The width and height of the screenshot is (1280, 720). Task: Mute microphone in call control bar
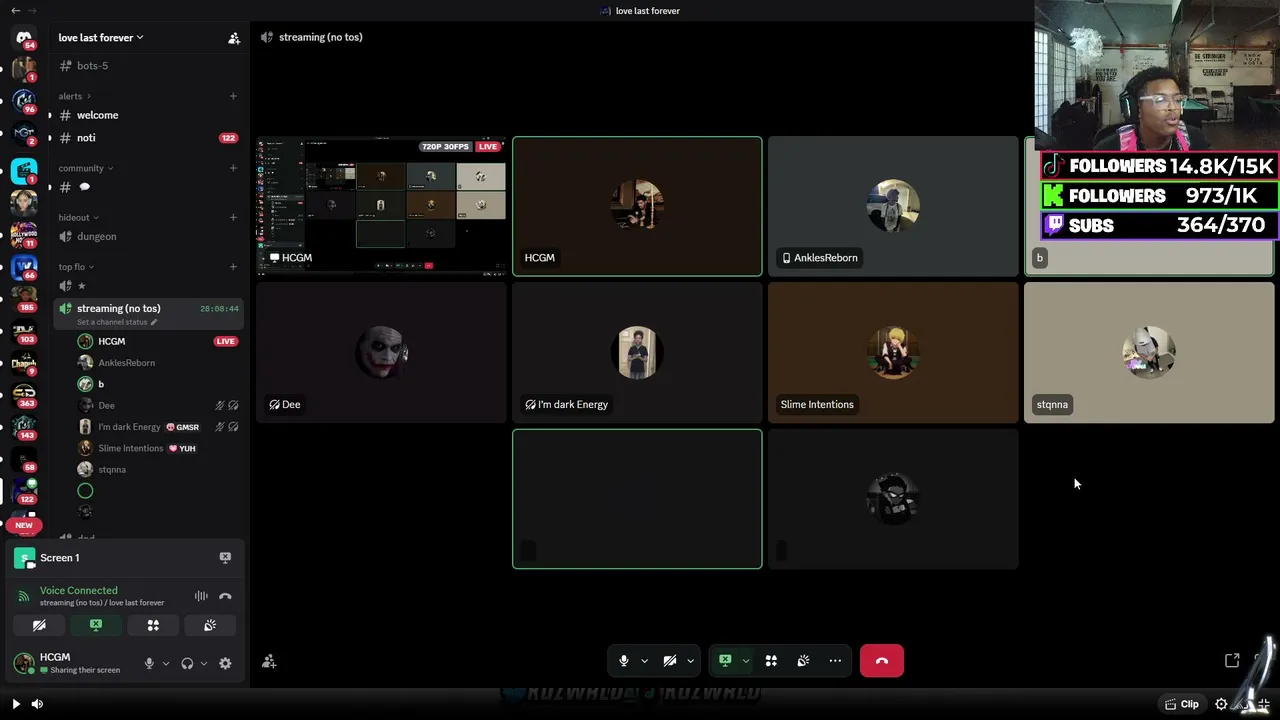click(624, 661)
